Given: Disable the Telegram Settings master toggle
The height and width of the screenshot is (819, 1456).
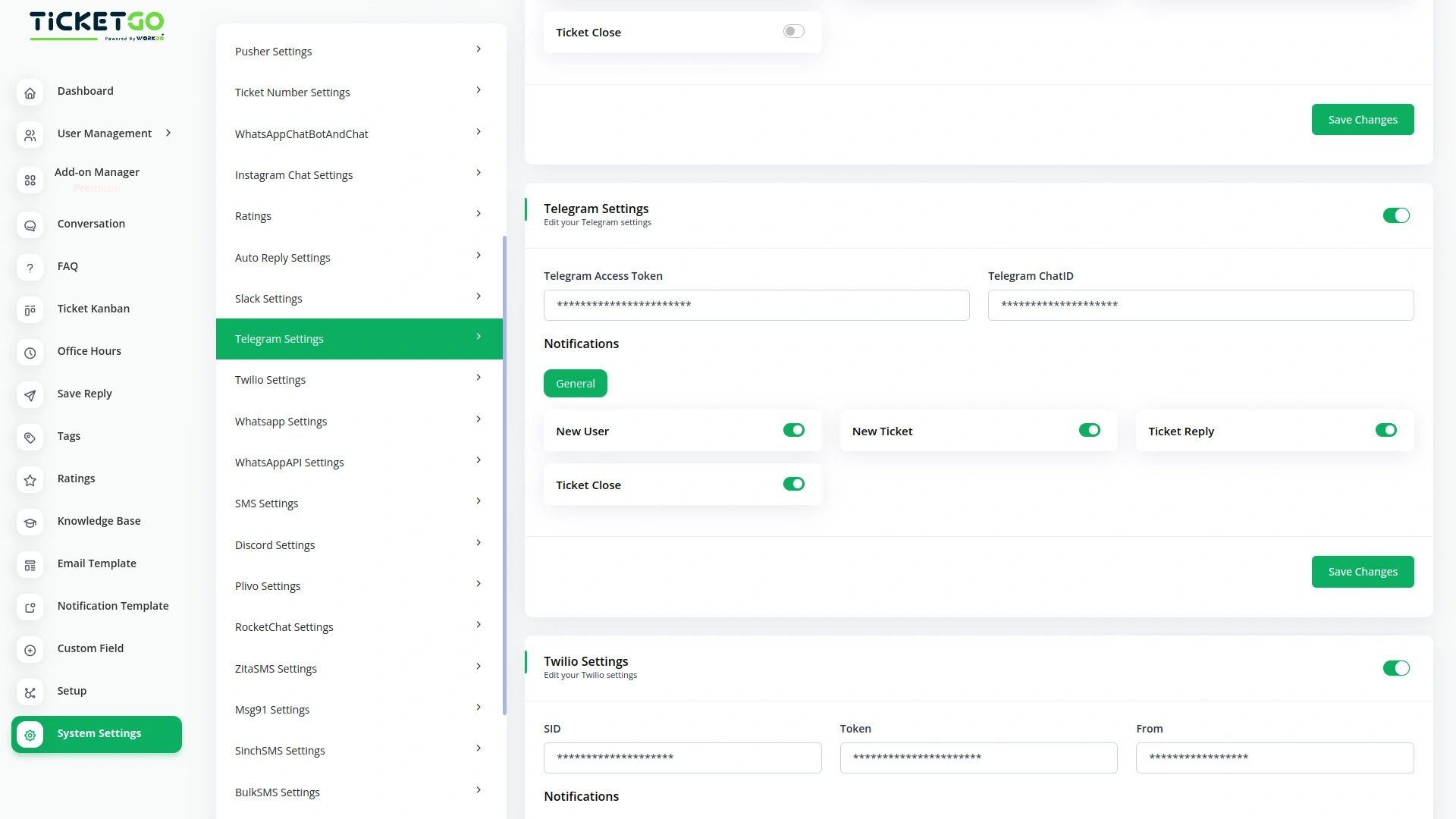Looking at the screenshot, I should tap(1396, 215).
